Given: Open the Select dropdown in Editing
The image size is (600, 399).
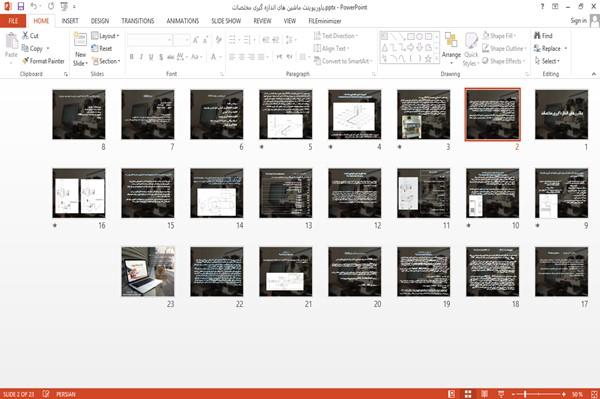Looking at the screenshot, I should coord(547,61).
